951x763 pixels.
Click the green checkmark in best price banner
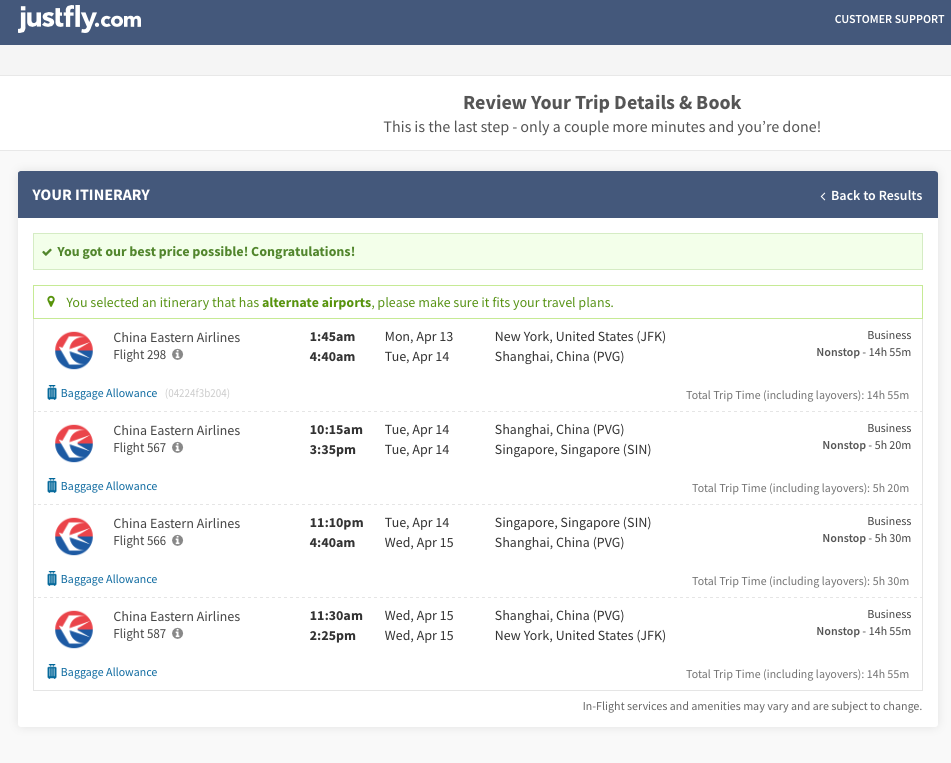pyautogui.click(x=47, y=252)
